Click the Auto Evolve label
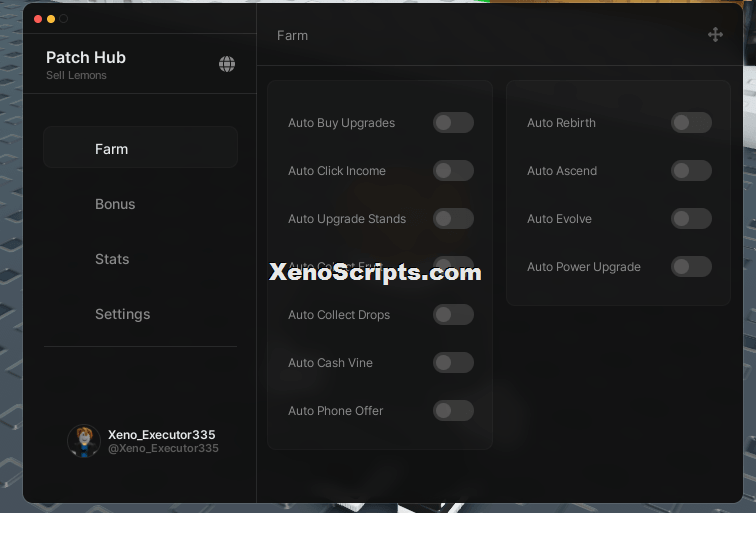The height and width of the screenshot is (543, 756). tap(559, 219)
